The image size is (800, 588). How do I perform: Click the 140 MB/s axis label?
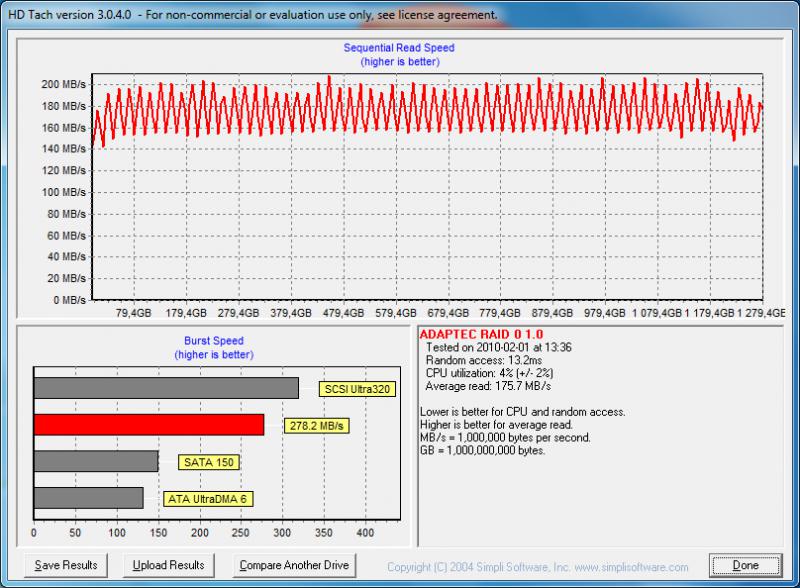coord(64,149)
